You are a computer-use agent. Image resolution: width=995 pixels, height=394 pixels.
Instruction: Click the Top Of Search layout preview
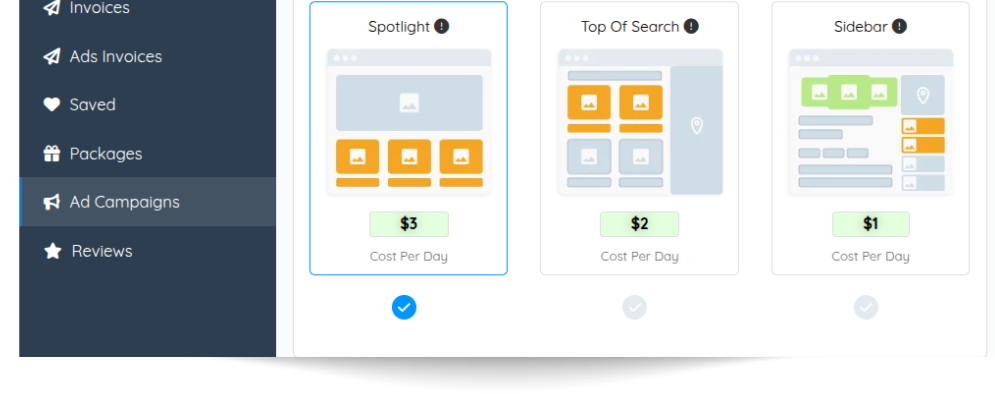tap(640, 122)
